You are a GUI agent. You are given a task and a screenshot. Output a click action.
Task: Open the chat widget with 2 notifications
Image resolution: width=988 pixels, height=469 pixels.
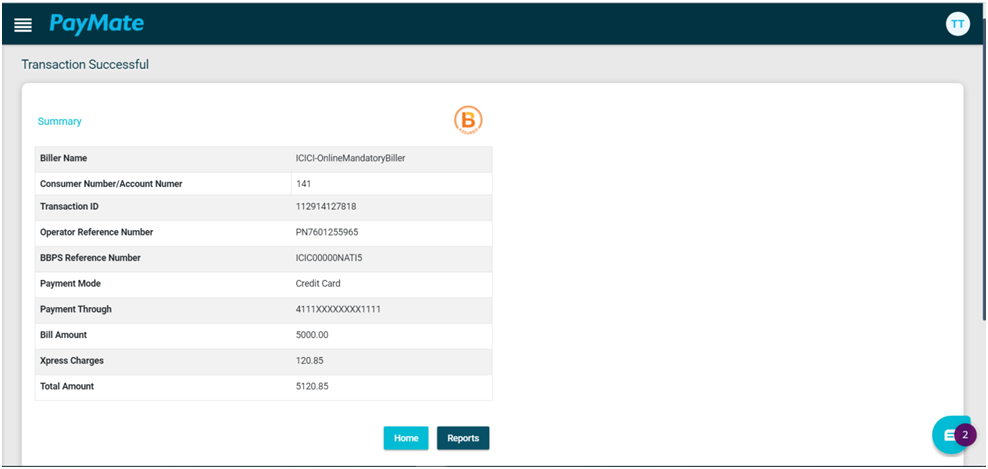(953, 435)
